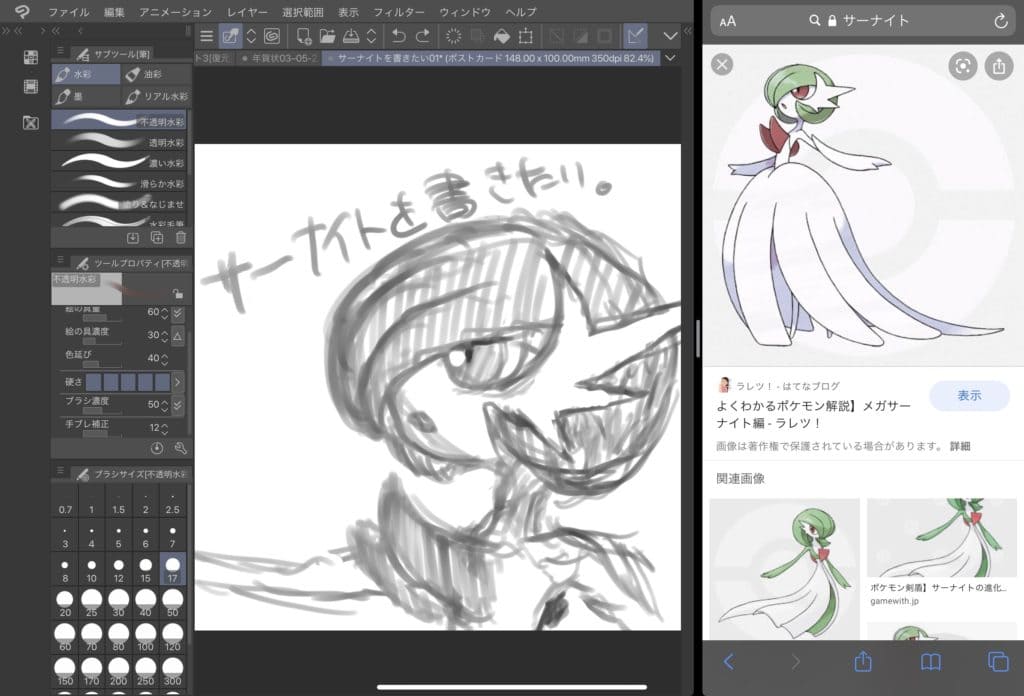Viewport: 1024px width, 696px height.
Task: Open the フィルター menu
Action: pyautogui.click(x=398, y=12)
